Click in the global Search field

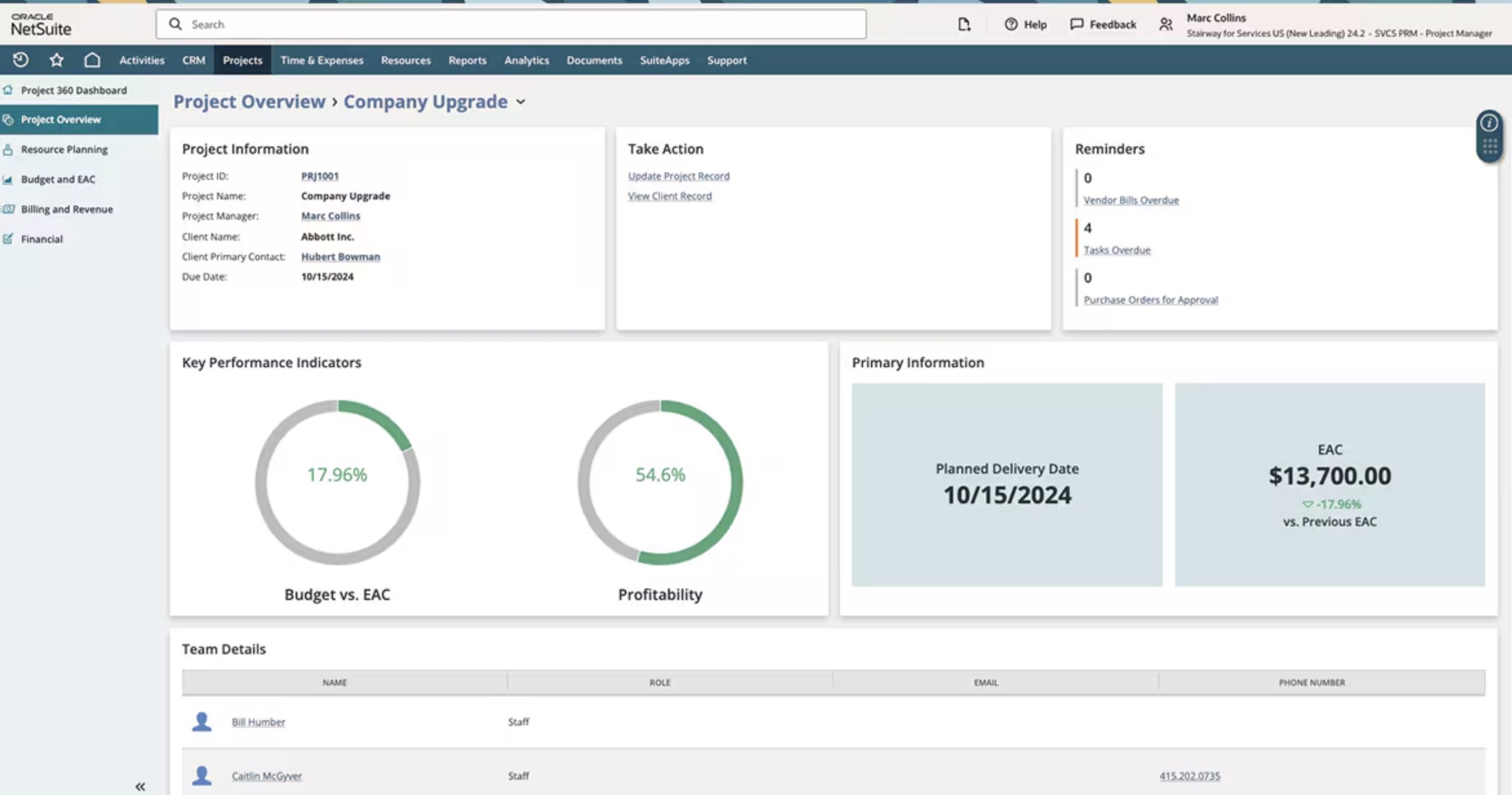click(510, 25)
